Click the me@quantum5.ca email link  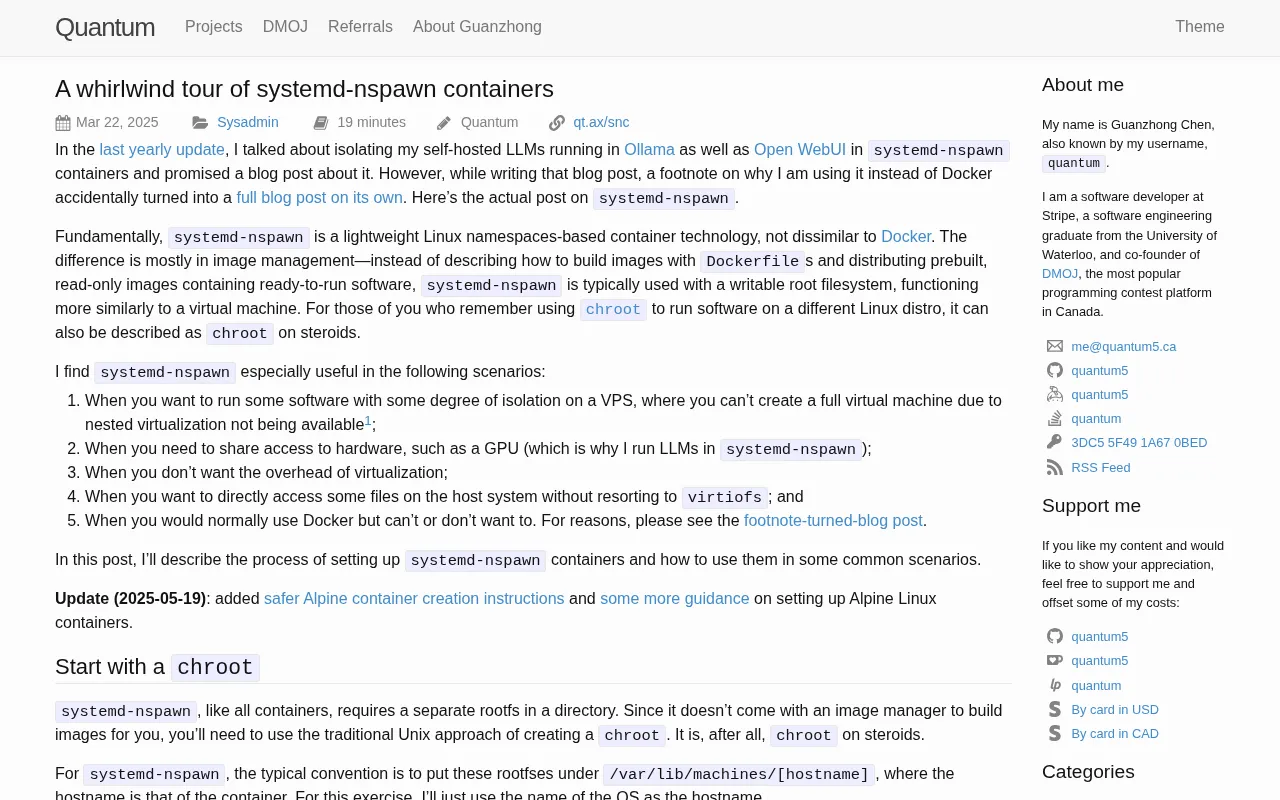coord(1123,346)
